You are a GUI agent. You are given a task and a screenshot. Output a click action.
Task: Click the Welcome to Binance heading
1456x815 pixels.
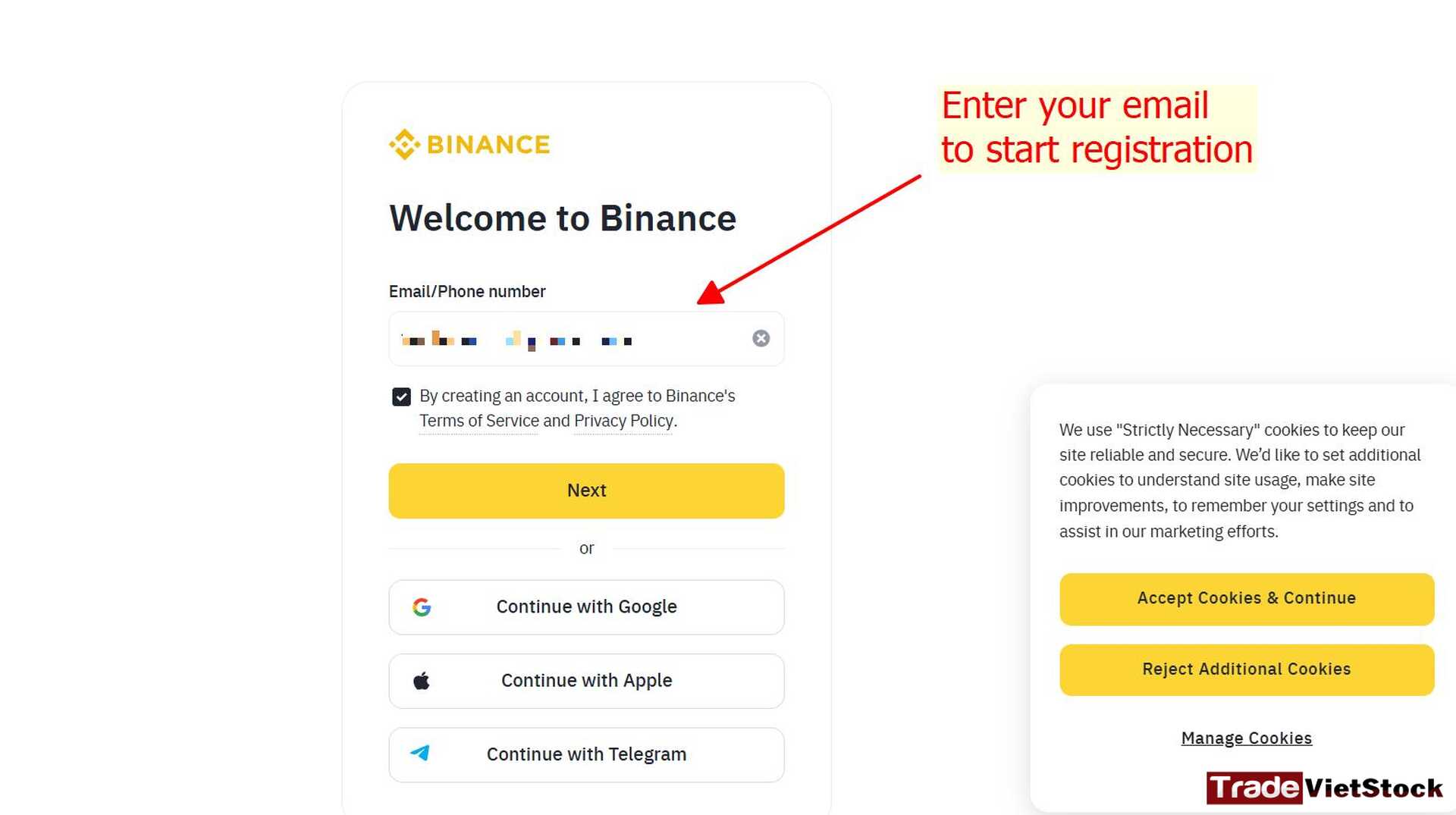click(562, 218)
